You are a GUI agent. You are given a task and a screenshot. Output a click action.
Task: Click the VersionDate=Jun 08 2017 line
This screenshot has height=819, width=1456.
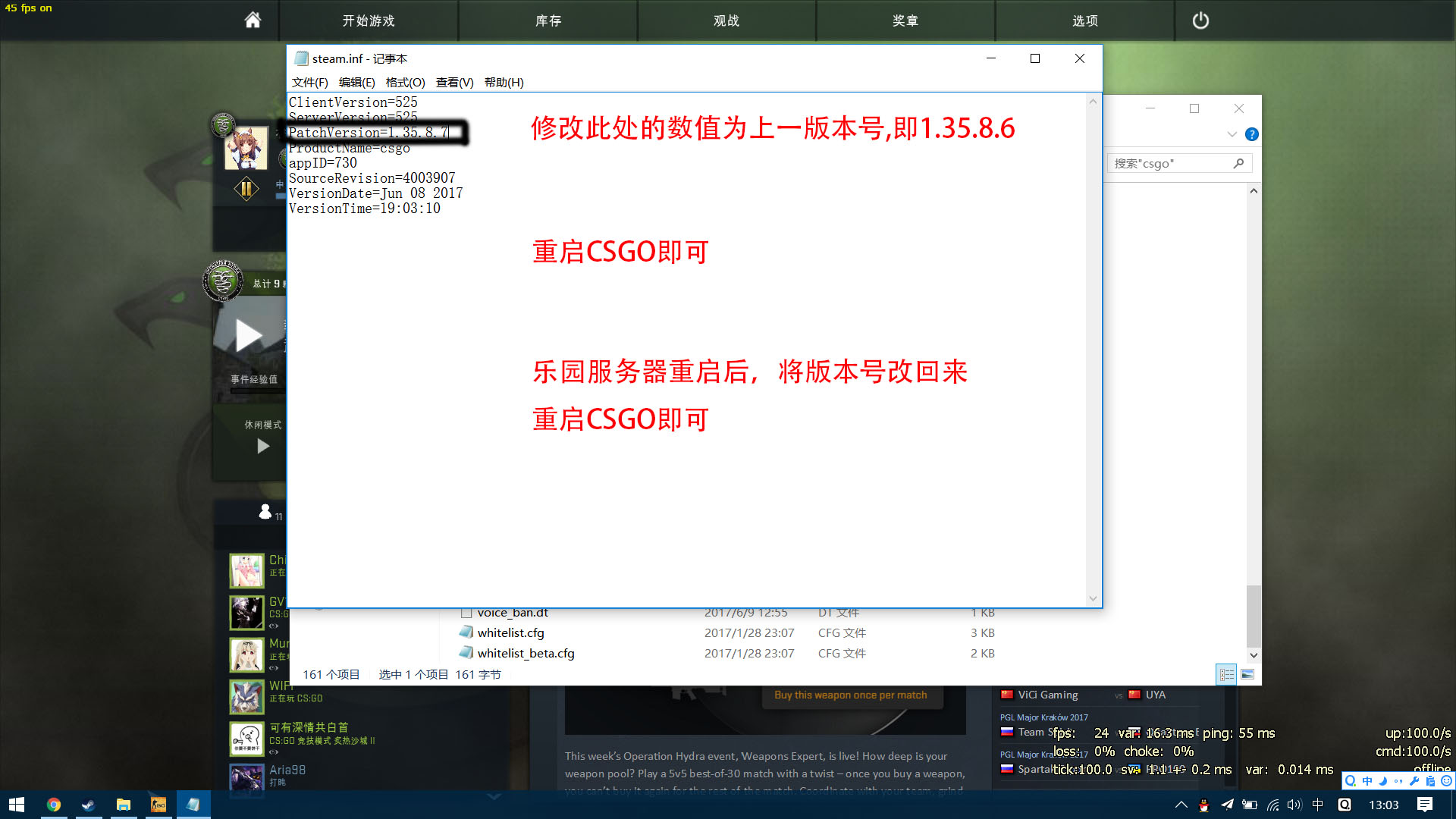click(x=375, y=193)
